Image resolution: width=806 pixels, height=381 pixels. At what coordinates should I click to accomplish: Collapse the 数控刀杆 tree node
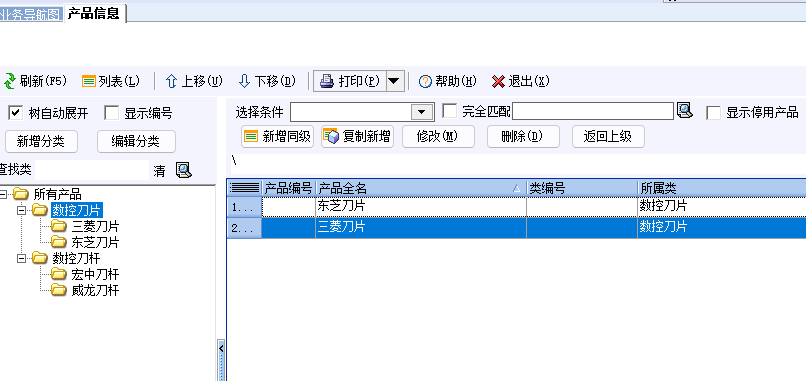(x=21, y=258)
